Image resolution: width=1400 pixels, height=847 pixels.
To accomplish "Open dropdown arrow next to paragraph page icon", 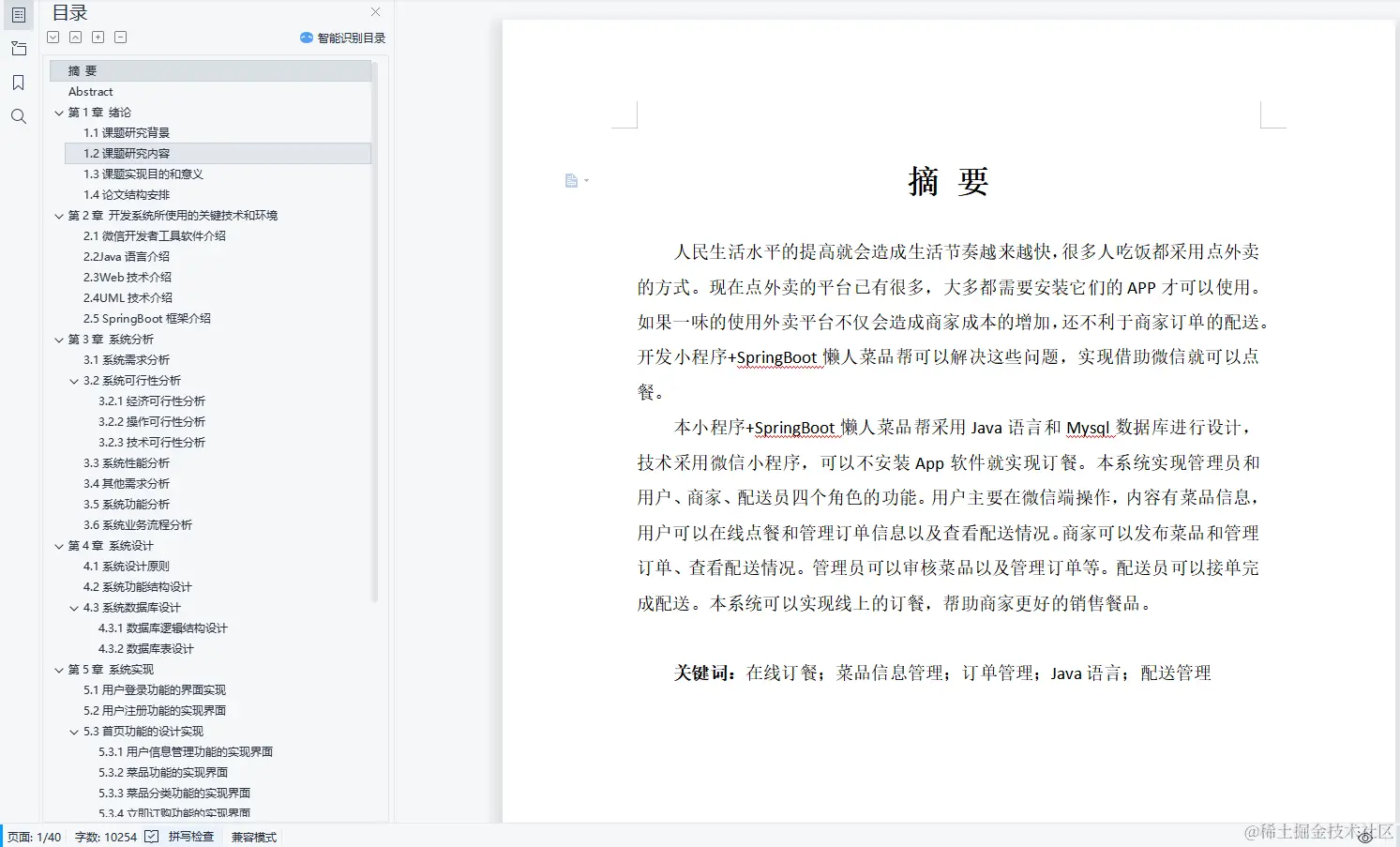I will click(x=586, y=180).
